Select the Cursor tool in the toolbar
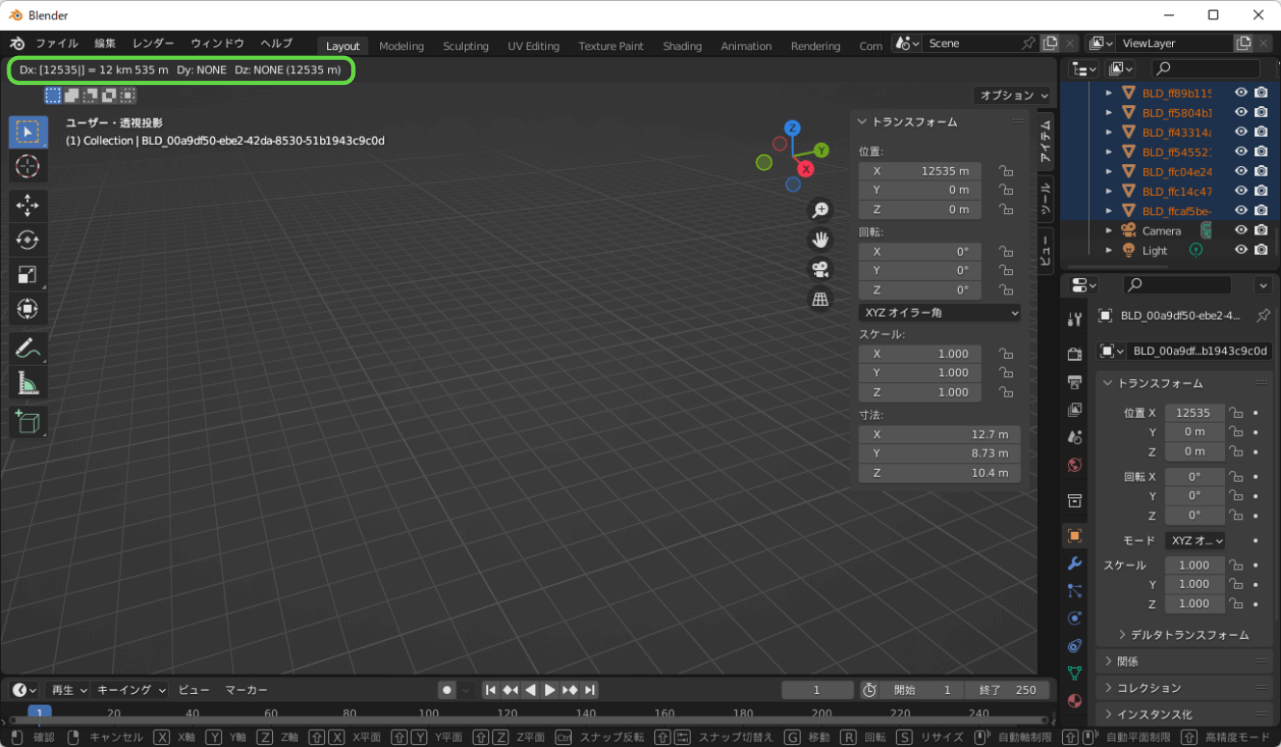 28,167
